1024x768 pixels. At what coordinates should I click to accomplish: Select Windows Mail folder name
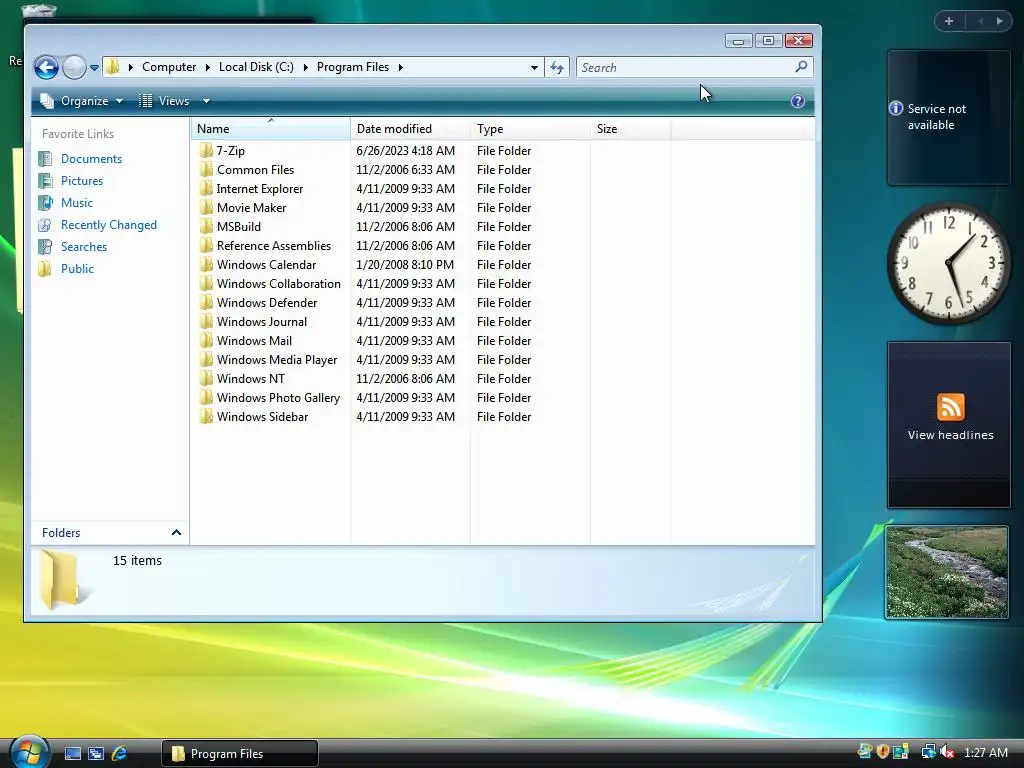254,340
